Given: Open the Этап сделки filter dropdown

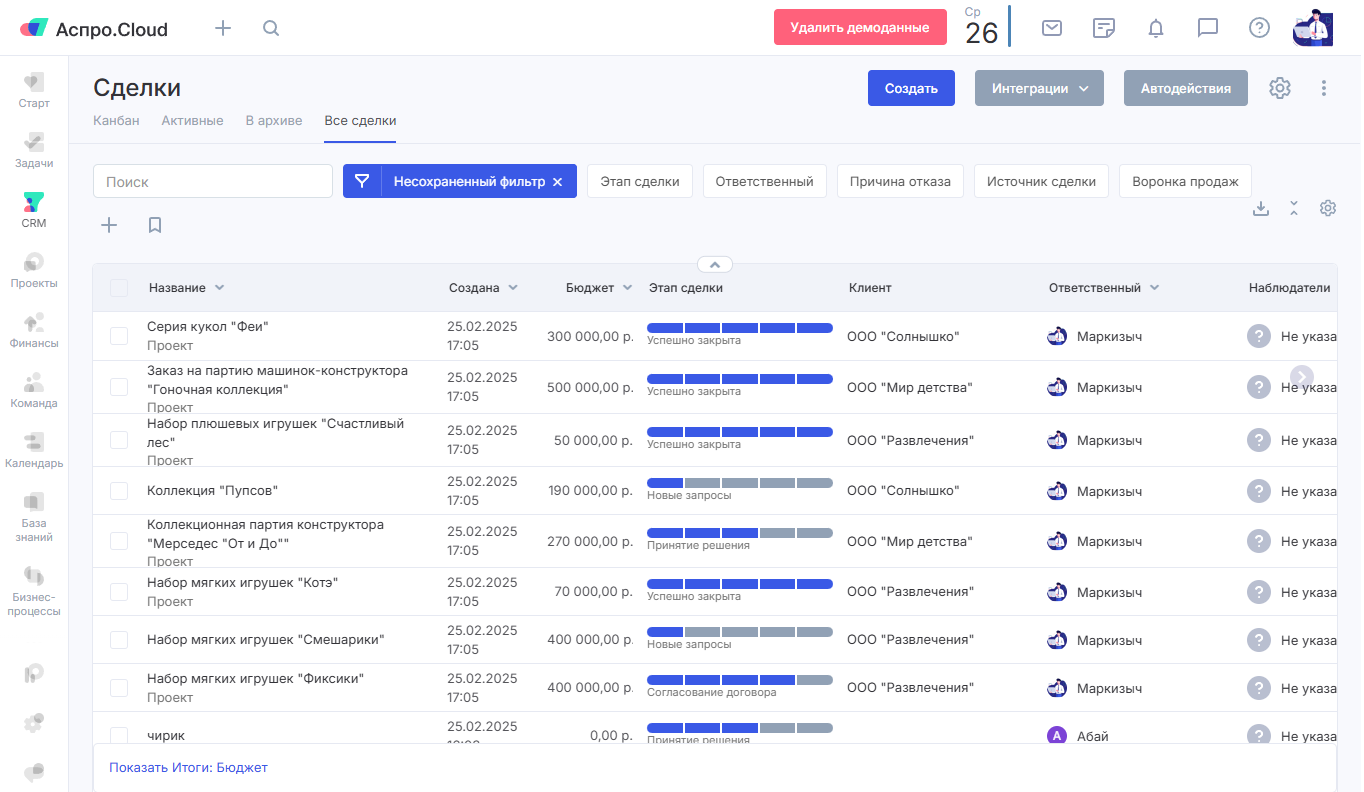Looking at the screenshot, I should (640, 182).
